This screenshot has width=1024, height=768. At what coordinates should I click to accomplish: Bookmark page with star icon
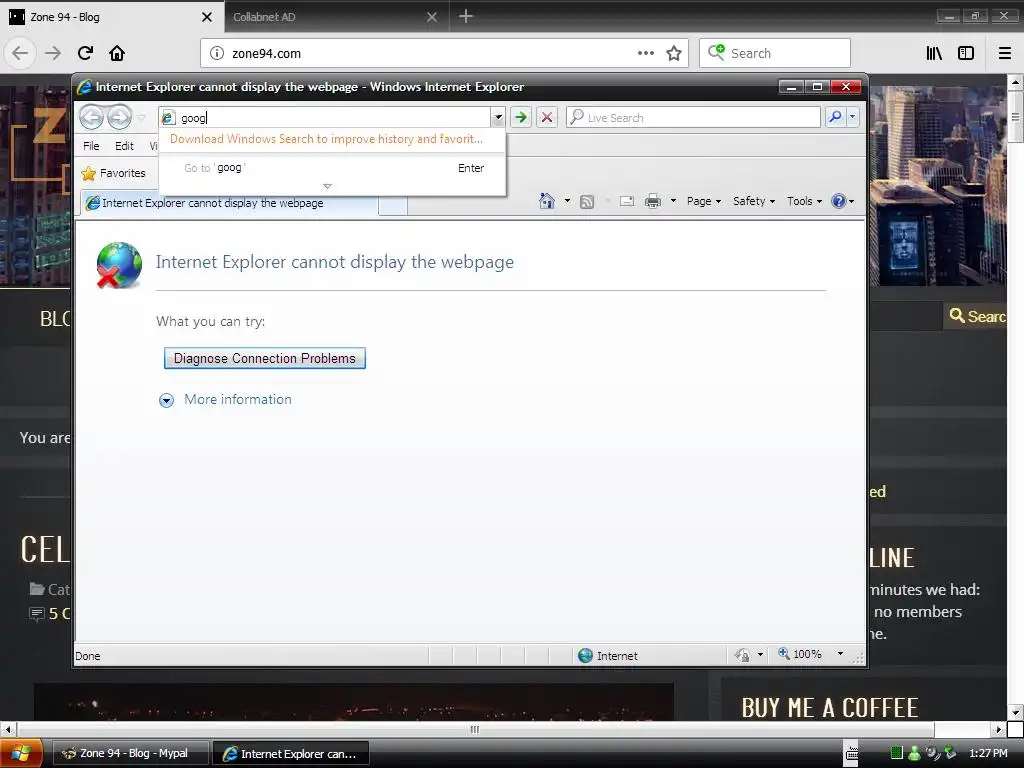click(674, 54)
